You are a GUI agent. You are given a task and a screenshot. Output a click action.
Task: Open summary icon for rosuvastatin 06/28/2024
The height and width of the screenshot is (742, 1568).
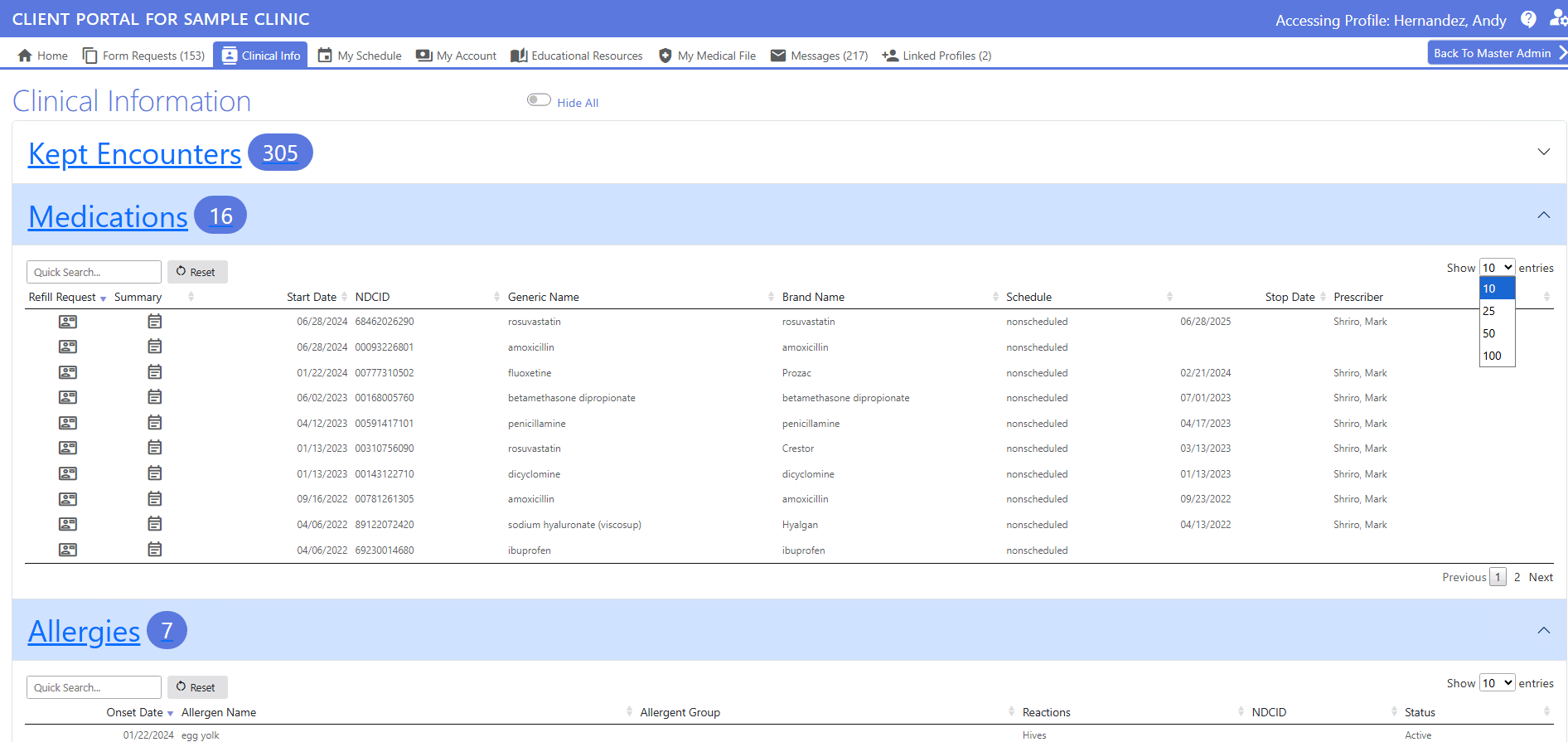[x=155, y=321]
